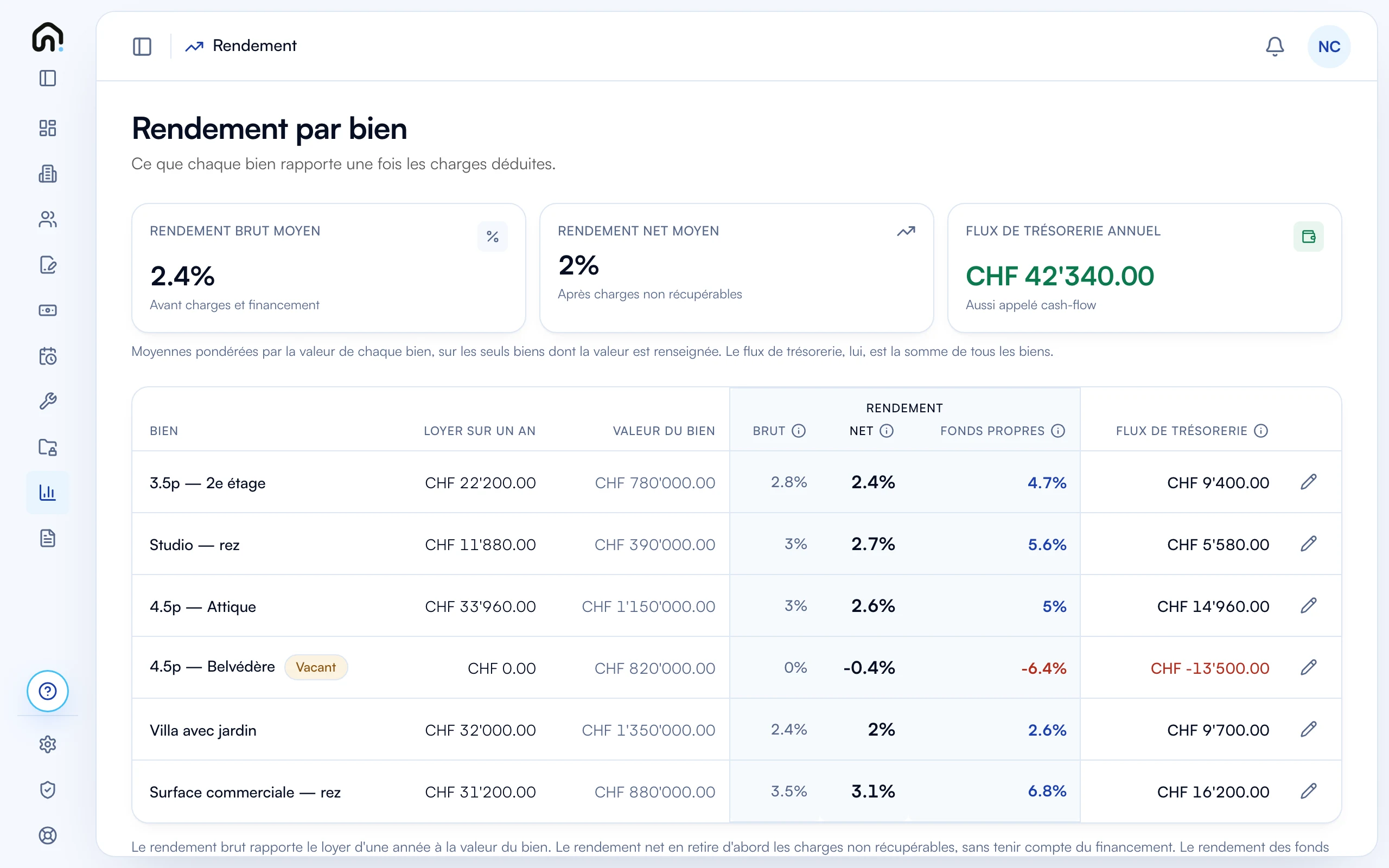Open the settings gear icon in sidebar
This screenshot has height=868, width=1389.
coord(48,744)
